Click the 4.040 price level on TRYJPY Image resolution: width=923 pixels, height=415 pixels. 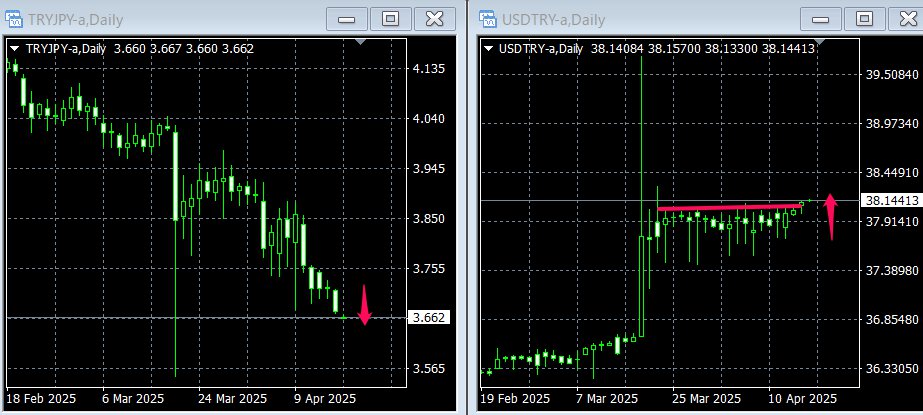click(x=429, y=119)
